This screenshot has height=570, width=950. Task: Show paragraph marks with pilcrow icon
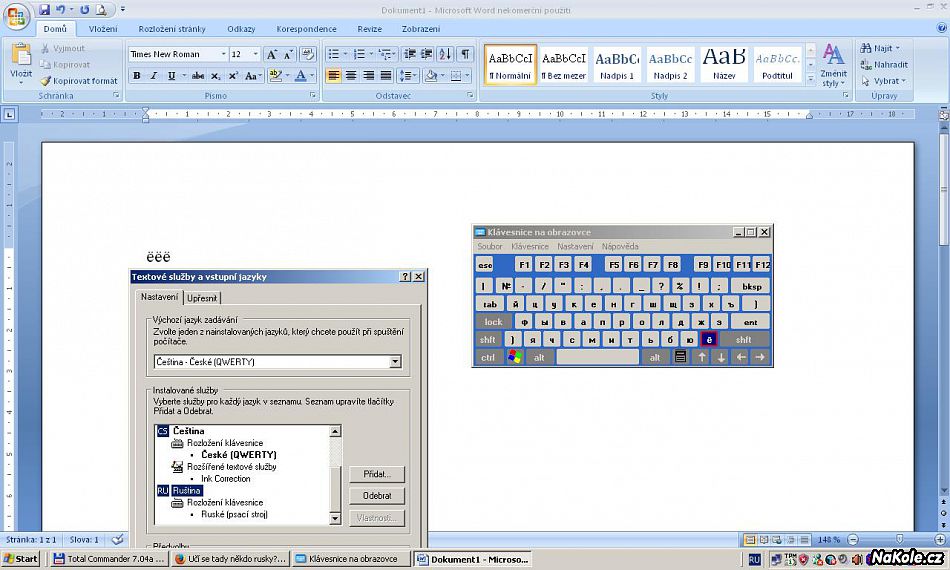coord(465,54)
